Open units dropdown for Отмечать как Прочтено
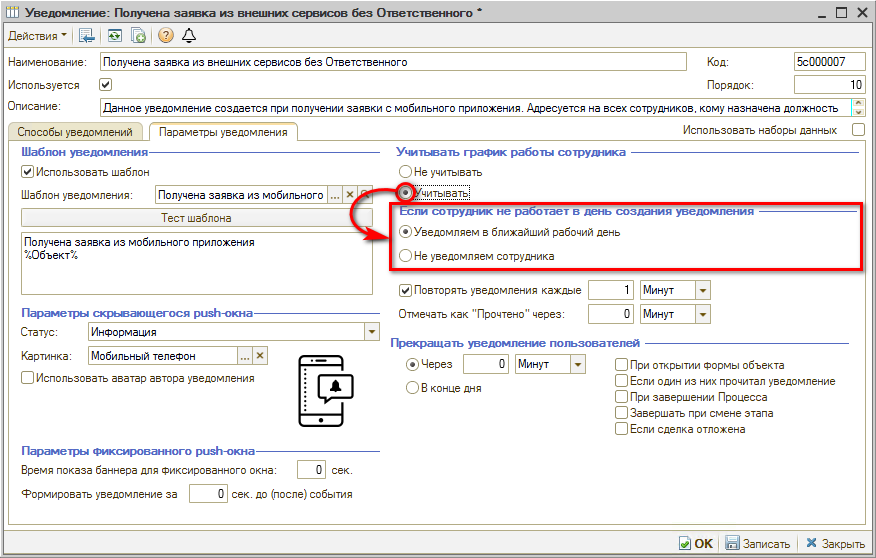The height and width of the screenshot is (558, 876). coord(702,314)
